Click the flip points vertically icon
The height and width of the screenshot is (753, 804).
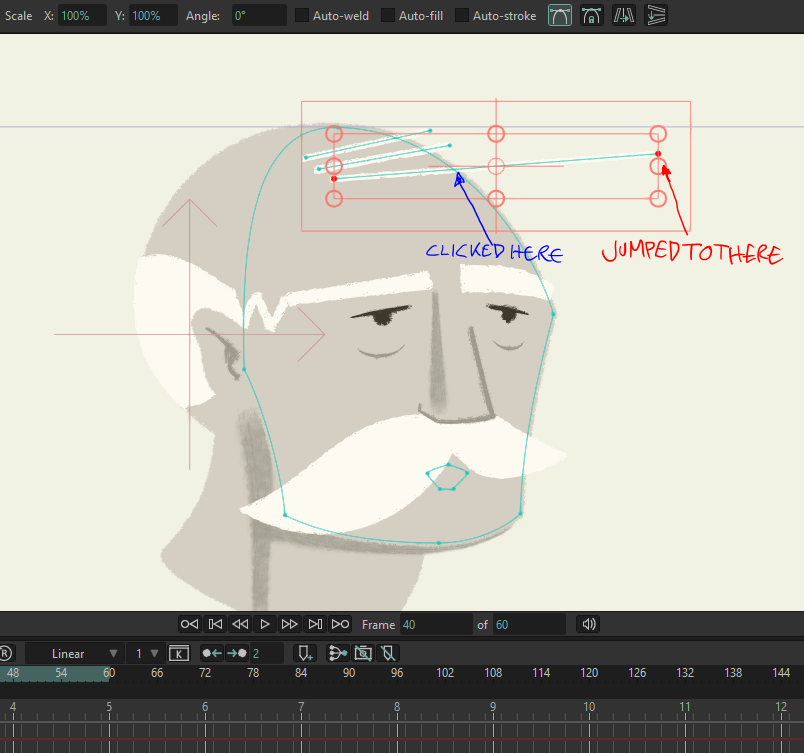point(656,15)
